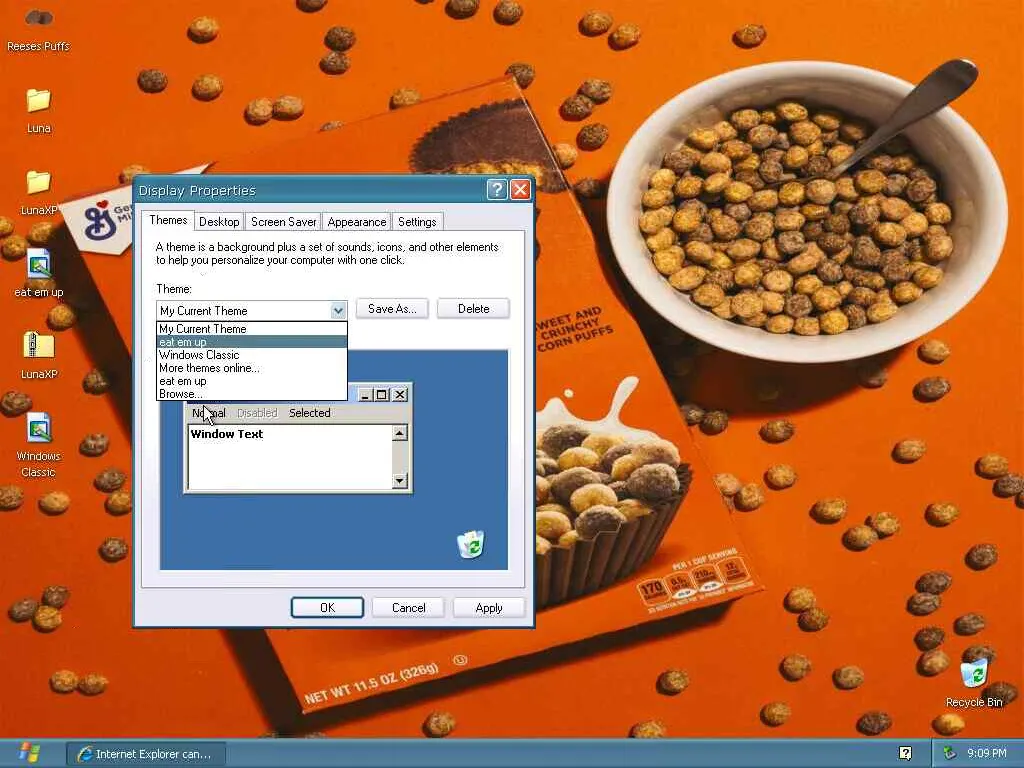
Task: Click preview scrollbar down arrow
Action: 400,481
